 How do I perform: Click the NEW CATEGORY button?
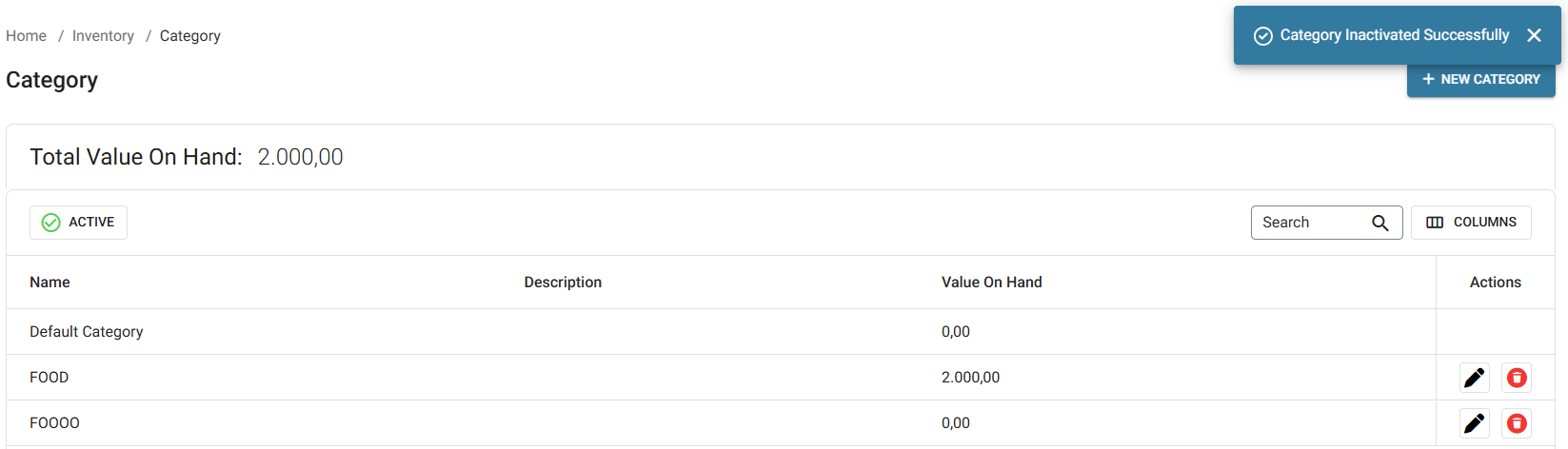point(1480,80)
